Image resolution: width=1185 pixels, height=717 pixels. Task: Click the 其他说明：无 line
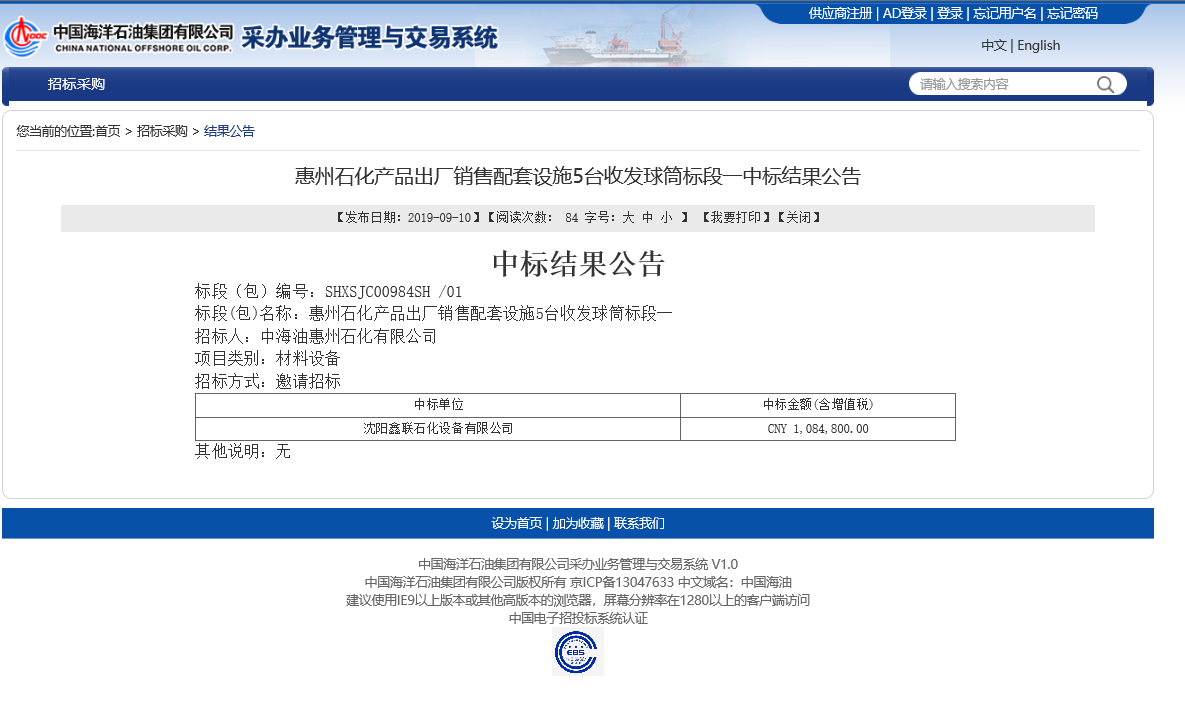pyautogui.click(x=243, y=452)
